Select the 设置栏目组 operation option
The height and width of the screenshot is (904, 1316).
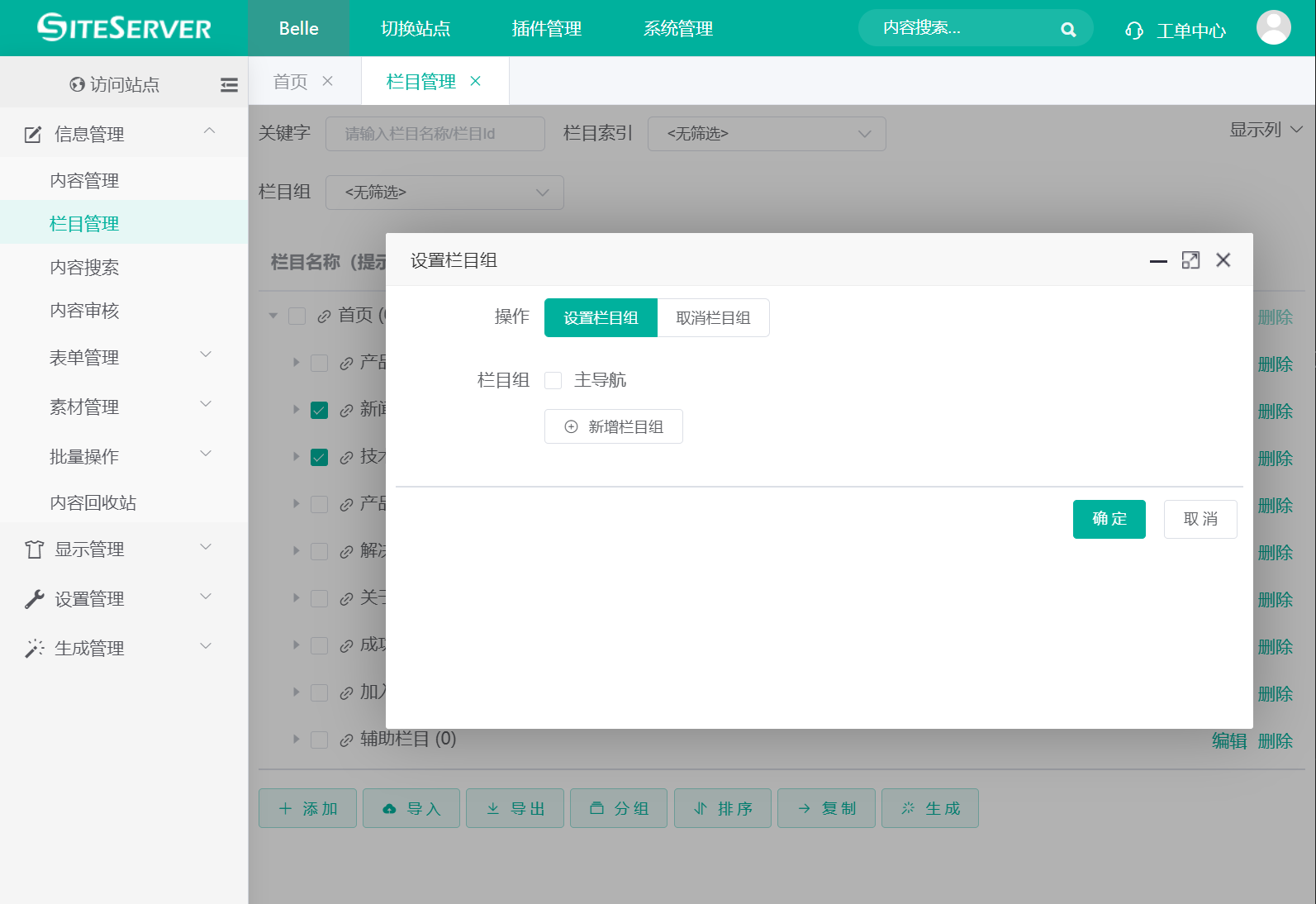pyautogui.click(x=601, y=318)
